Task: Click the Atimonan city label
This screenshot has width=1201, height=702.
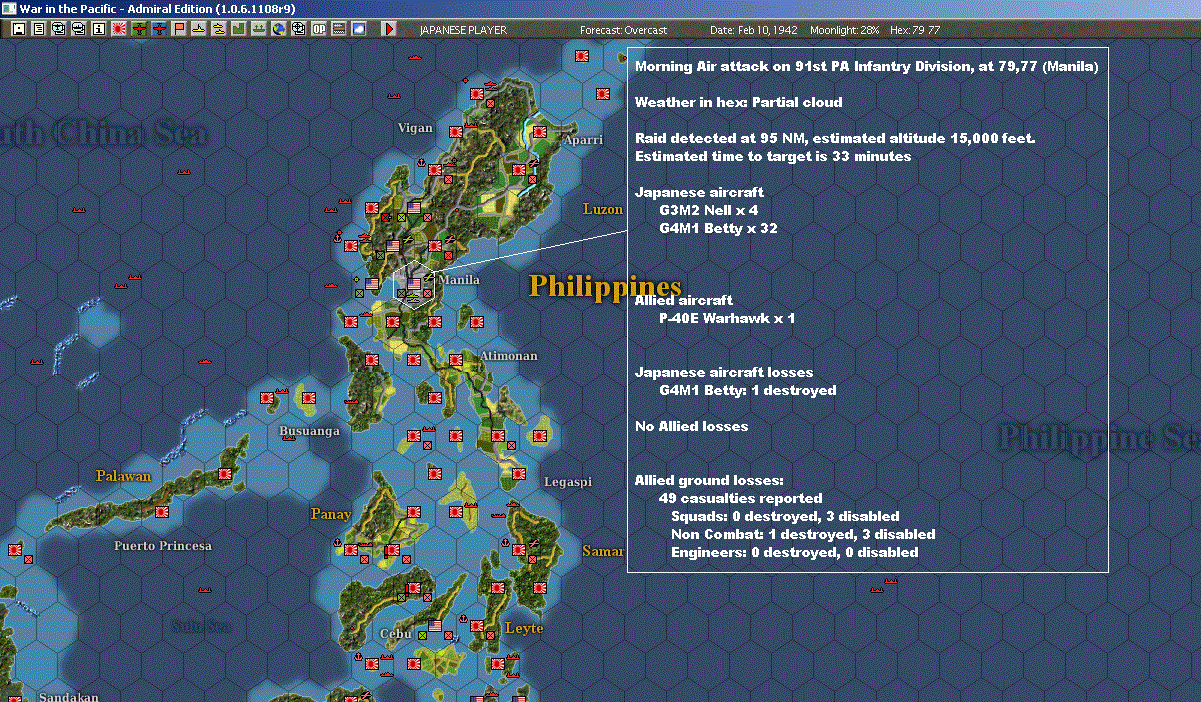Action: click(x=509, y=356)
